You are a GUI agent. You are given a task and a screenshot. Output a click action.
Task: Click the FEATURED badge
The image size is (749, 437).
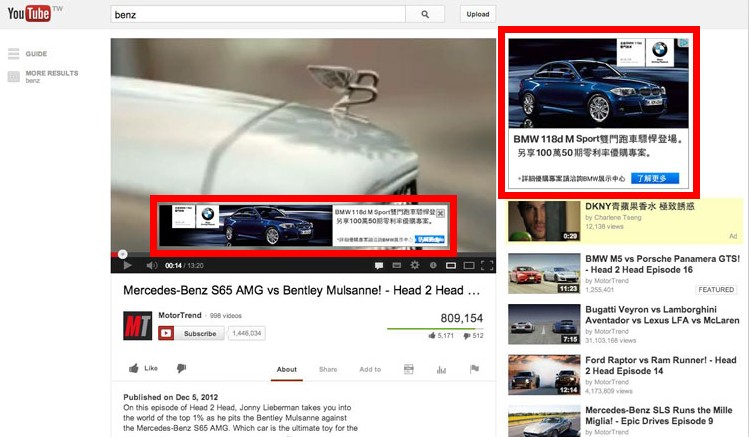716,289
